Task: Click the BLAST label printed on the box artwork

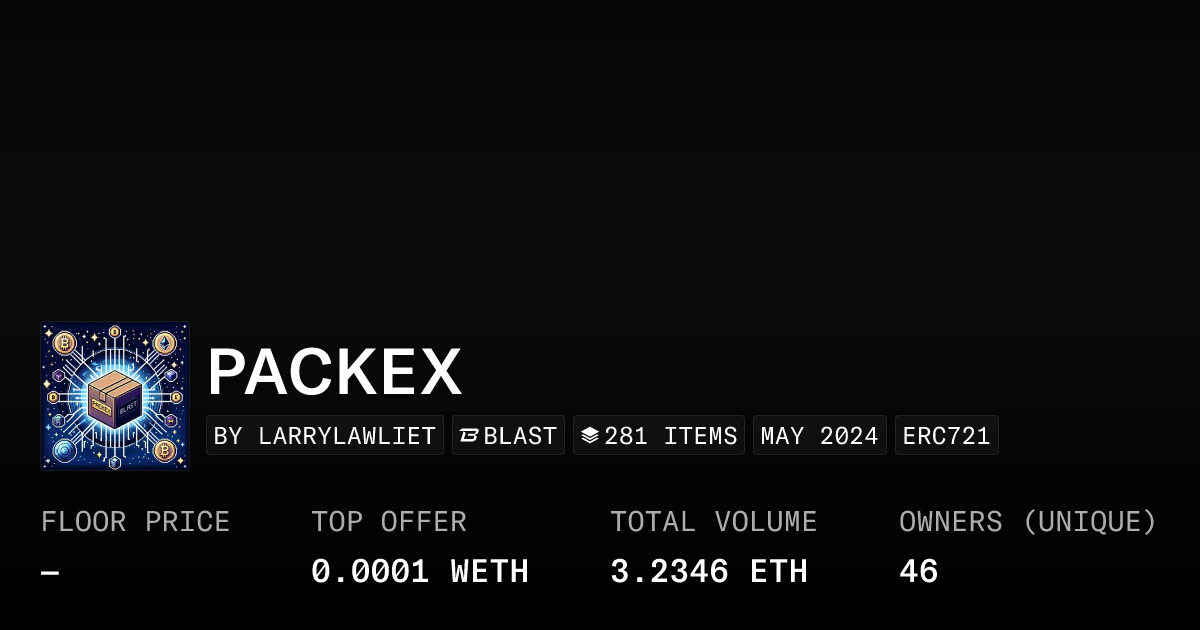Action: pyautogui.click(x=129, y=409)
